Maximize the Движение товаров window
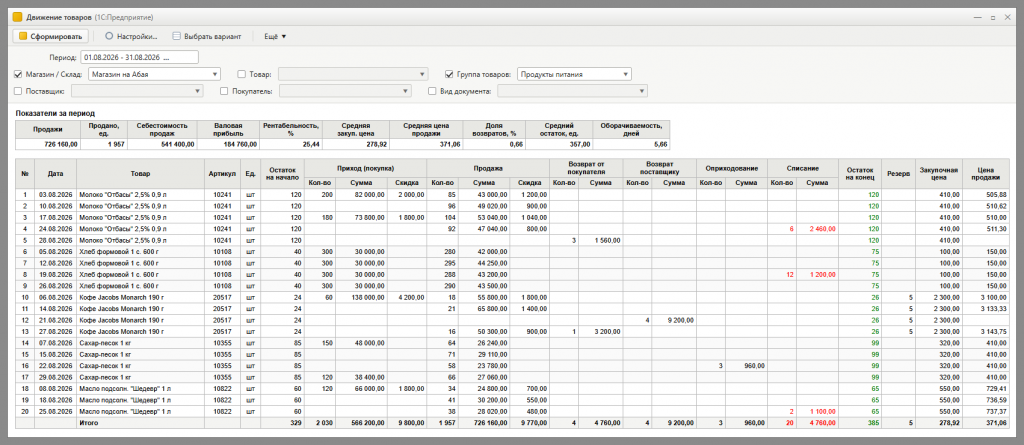 (994, 18)
